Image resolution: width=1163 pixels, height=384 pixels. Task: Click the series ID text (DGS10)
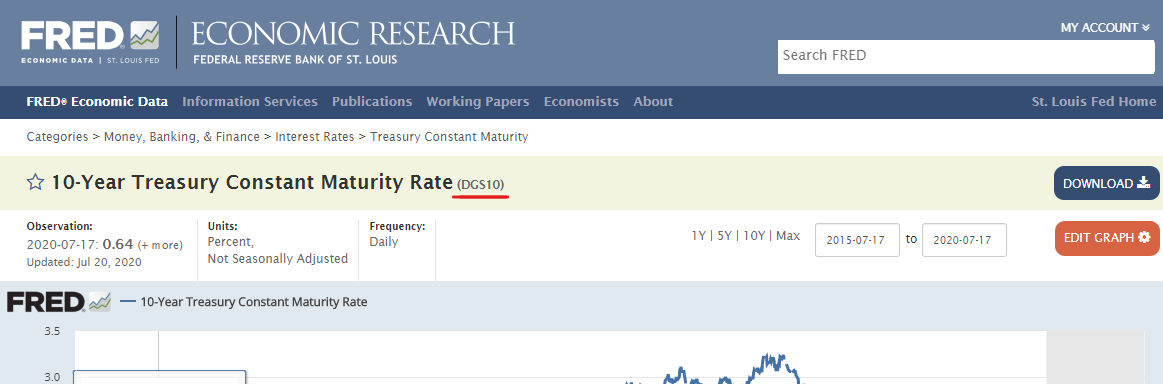click(482, 185)
